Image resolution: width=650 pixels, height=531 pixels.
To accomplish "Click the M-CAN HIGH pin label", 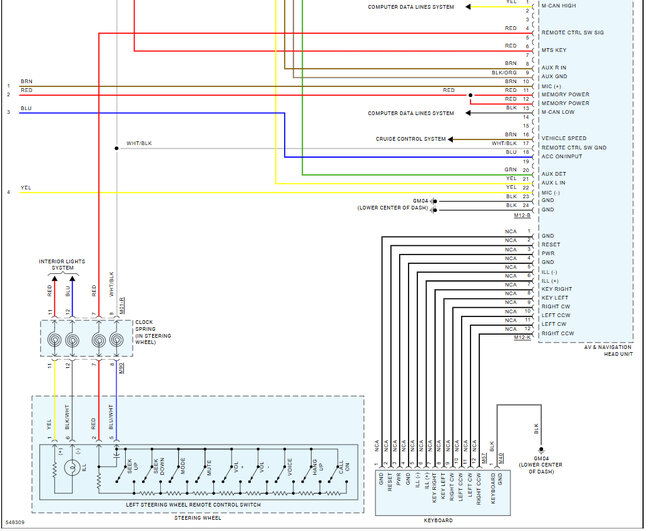I will point(558,5).
